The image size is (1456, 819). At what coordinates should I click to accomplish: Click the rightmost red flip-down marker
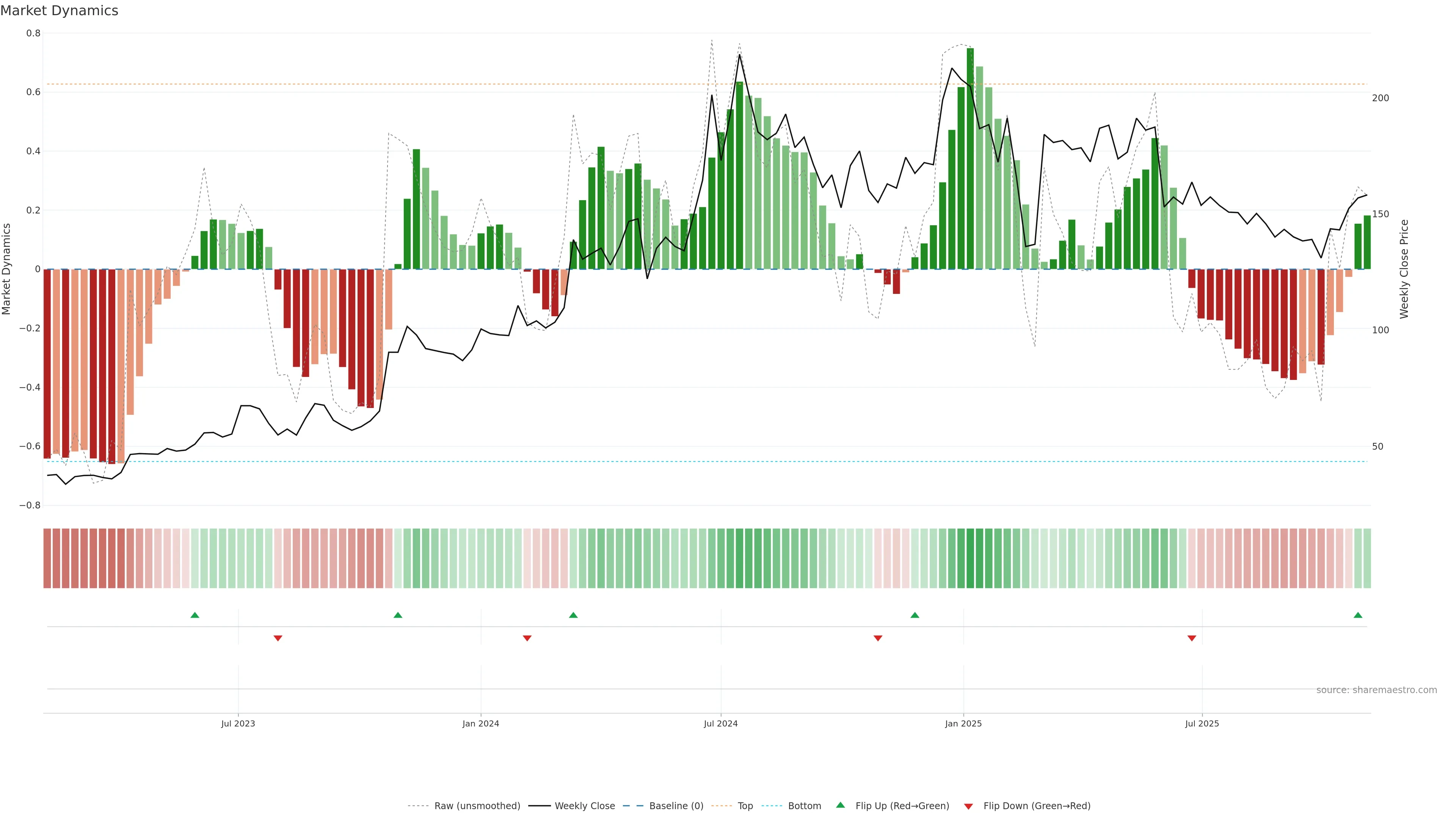pyautogui.click(x=1191, y=638)
